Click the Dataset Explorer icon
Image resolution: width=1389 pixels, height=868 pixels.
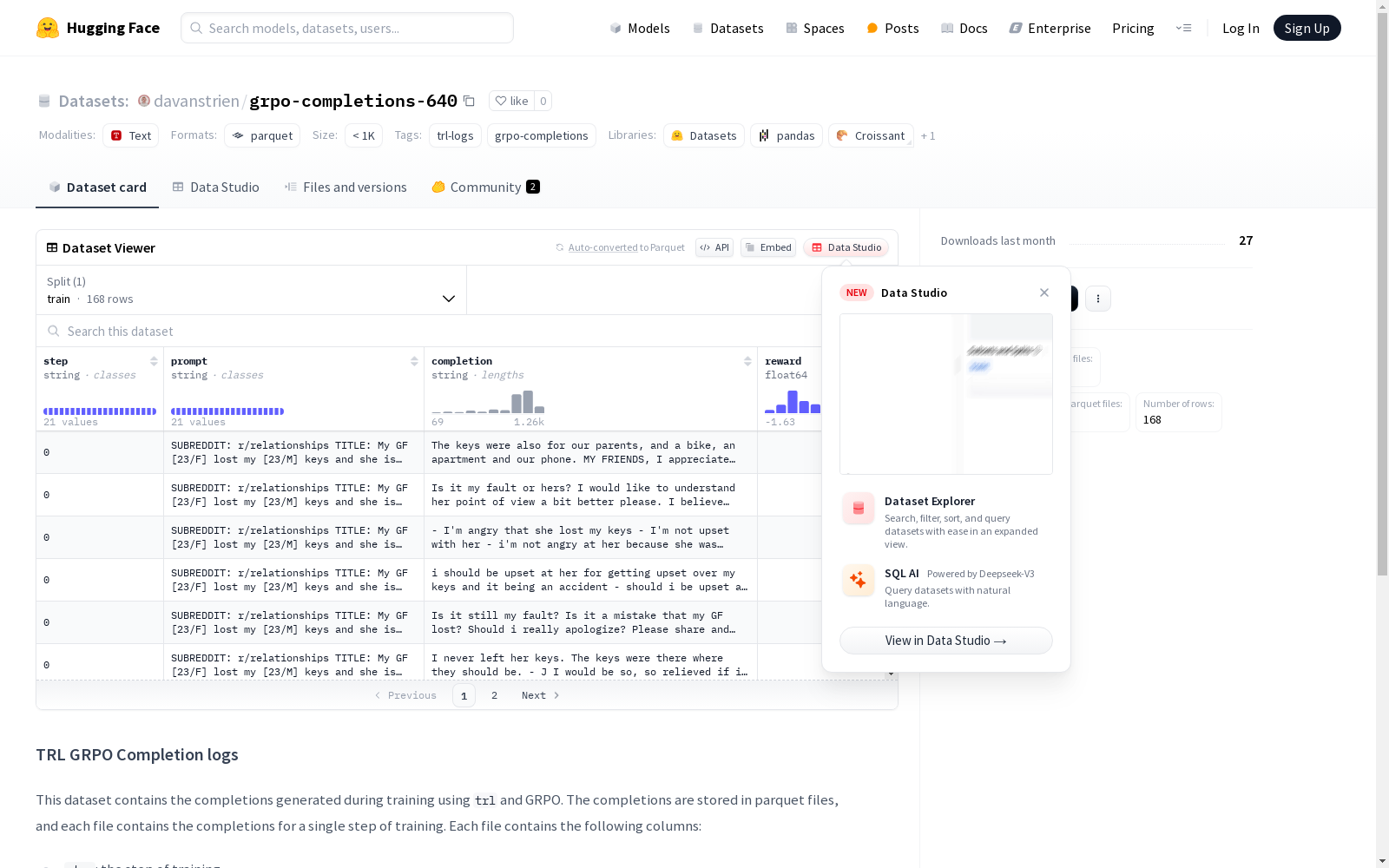point(859,509)
